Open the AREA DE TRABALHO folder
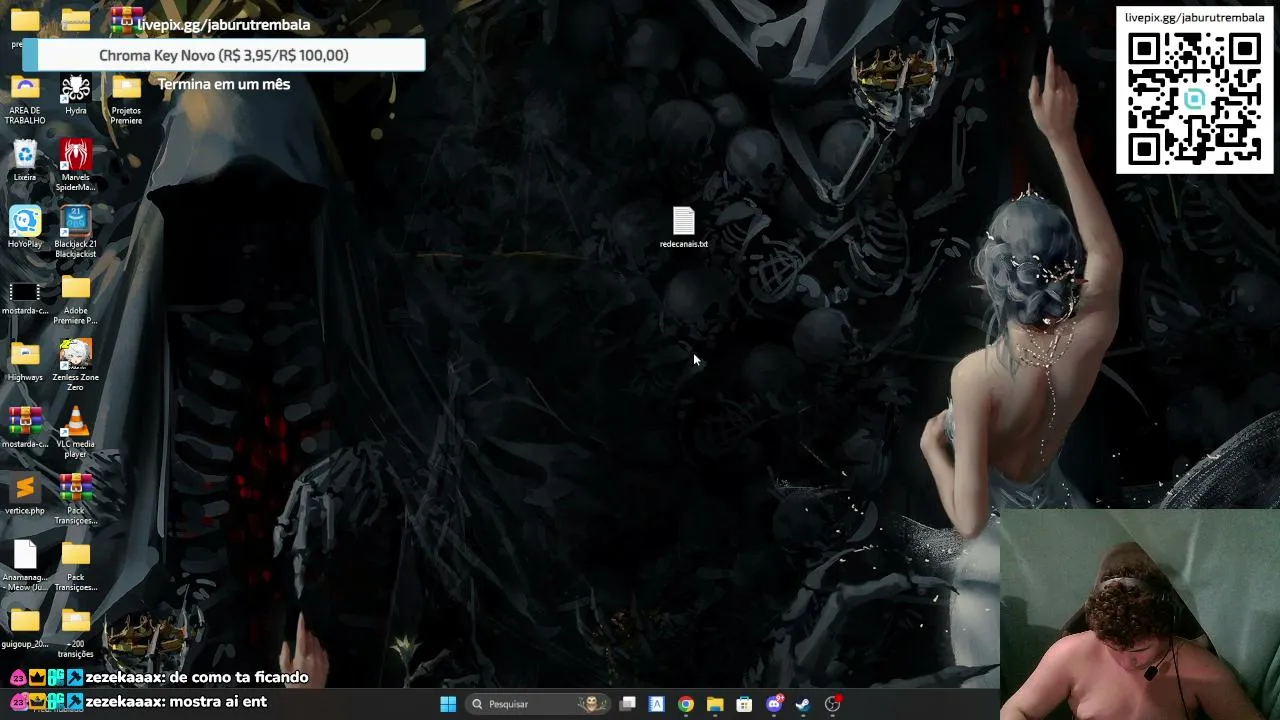Image resolution: width=1280 pixels, height=720 pixels. tap(25, 99)
